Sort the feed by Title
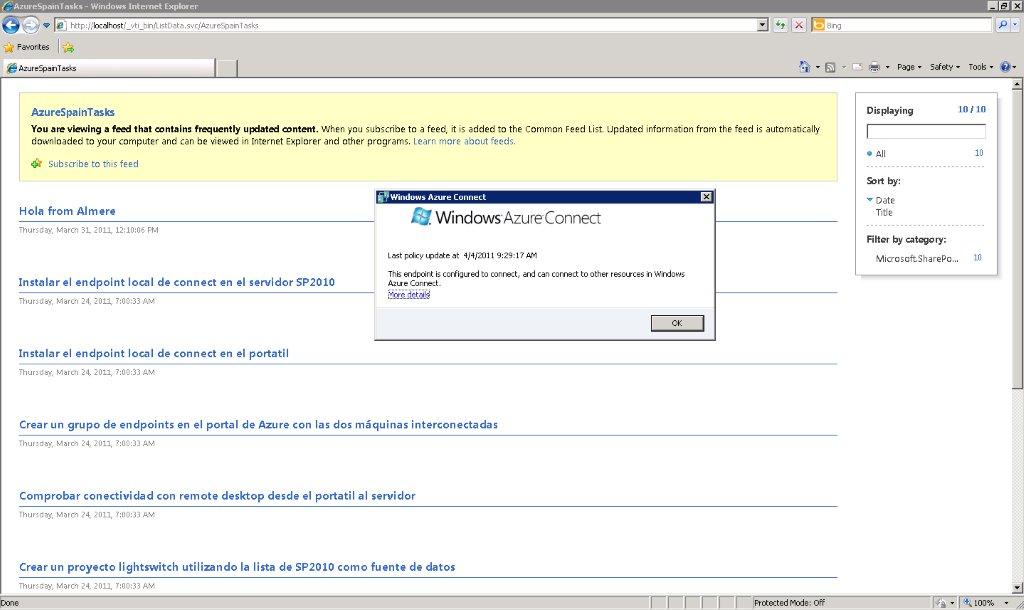This screenshot has height=610, width=1024. 884,212
